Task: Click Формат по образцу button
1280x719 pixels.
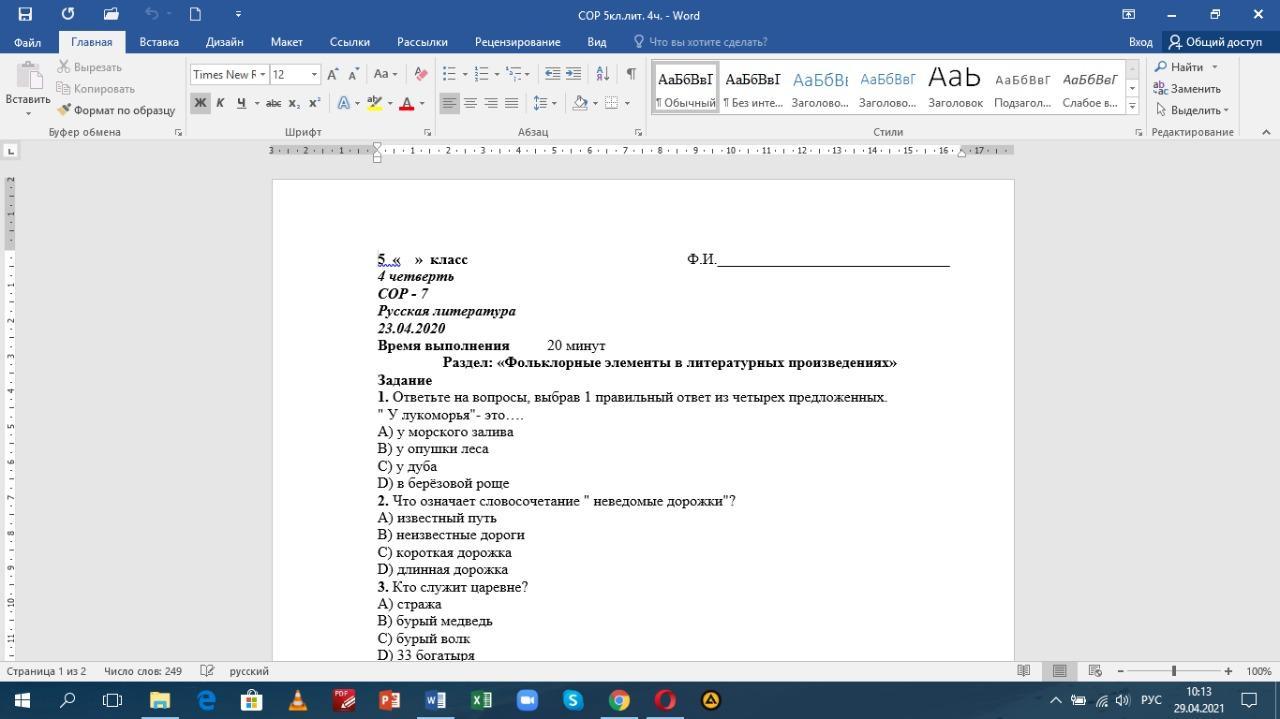Action: (x=116, y=110)
